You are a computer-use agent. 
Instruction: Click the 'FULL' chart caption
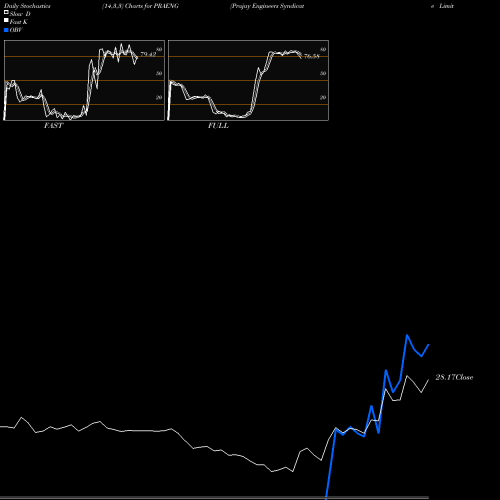tap(218, 126)
